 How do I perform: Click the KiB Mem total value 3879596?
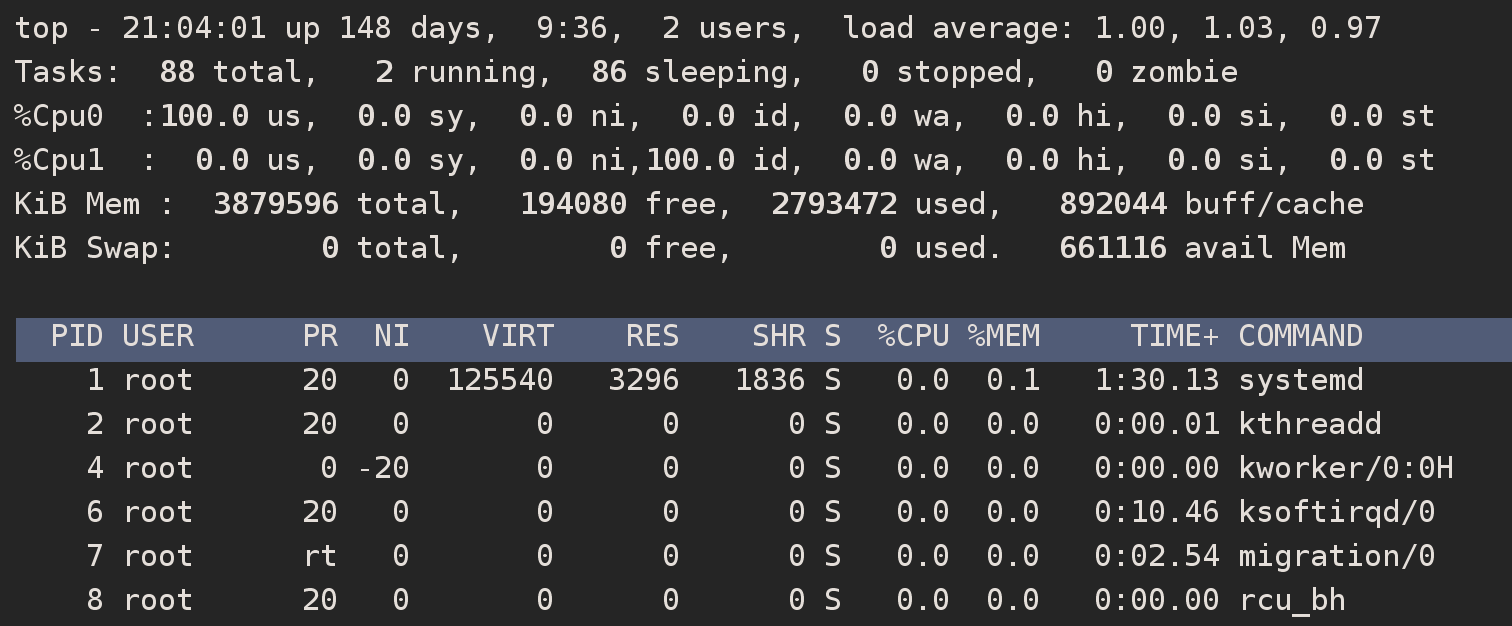tap(276, 204)
